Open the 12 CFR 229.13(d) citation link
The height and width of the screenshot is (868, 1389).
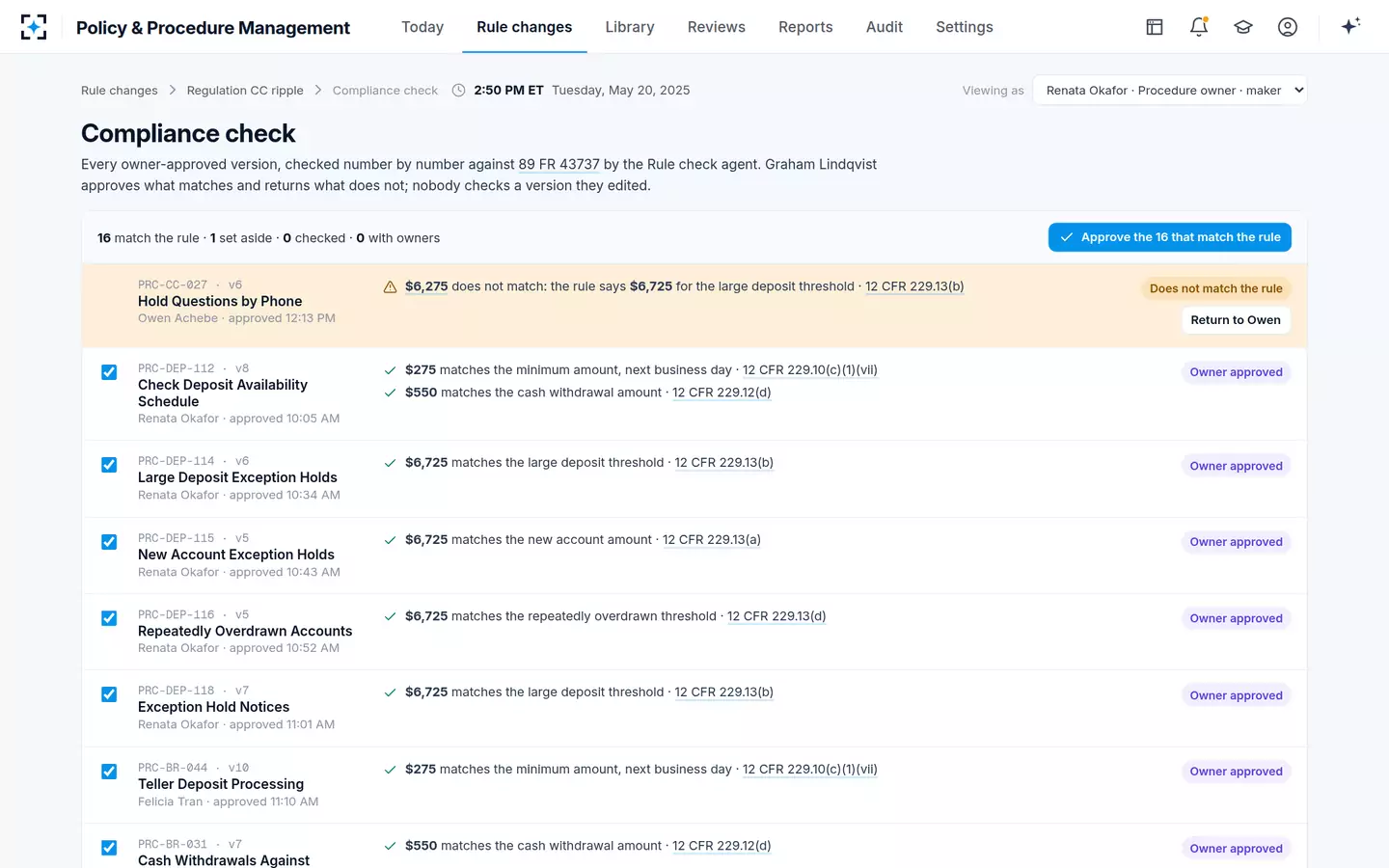coord(776,616)
